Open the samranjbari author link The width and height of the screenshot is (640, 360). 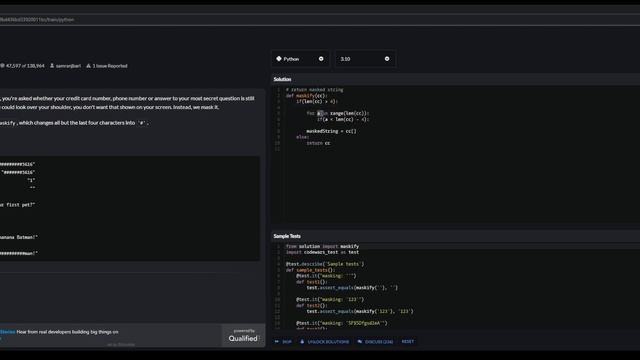click(x=68, y=66)
